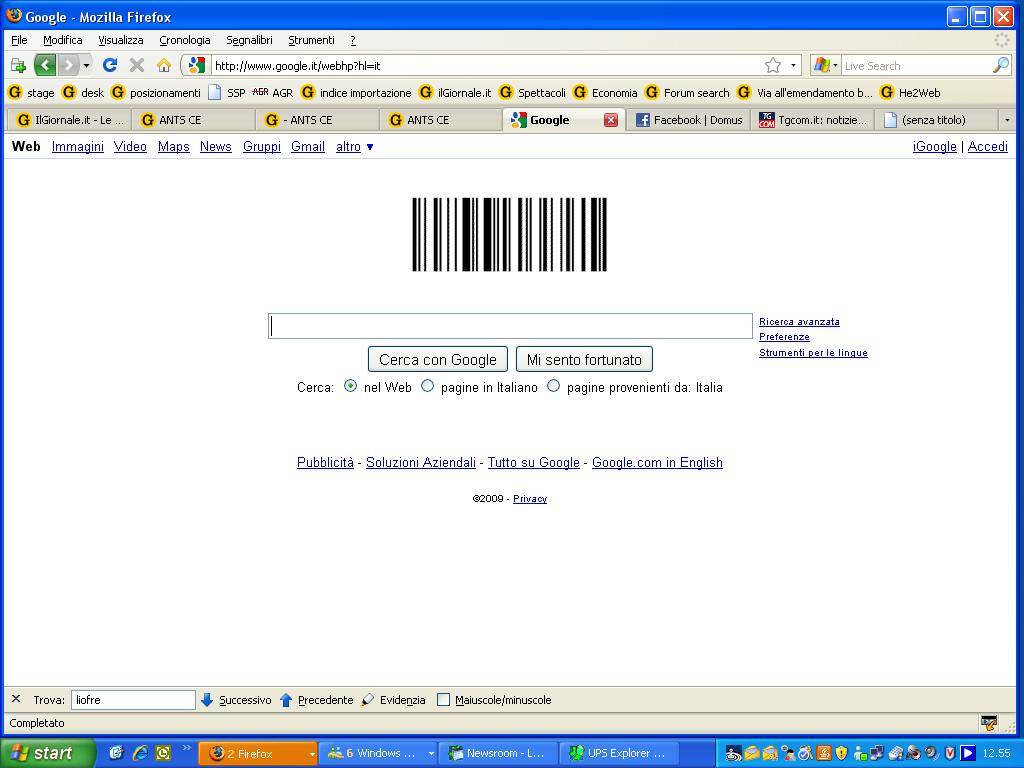The height and width of the screenshot is (768, 1024).
Task: Select 'pagine in Italiano' radio button
Action: 427,386
